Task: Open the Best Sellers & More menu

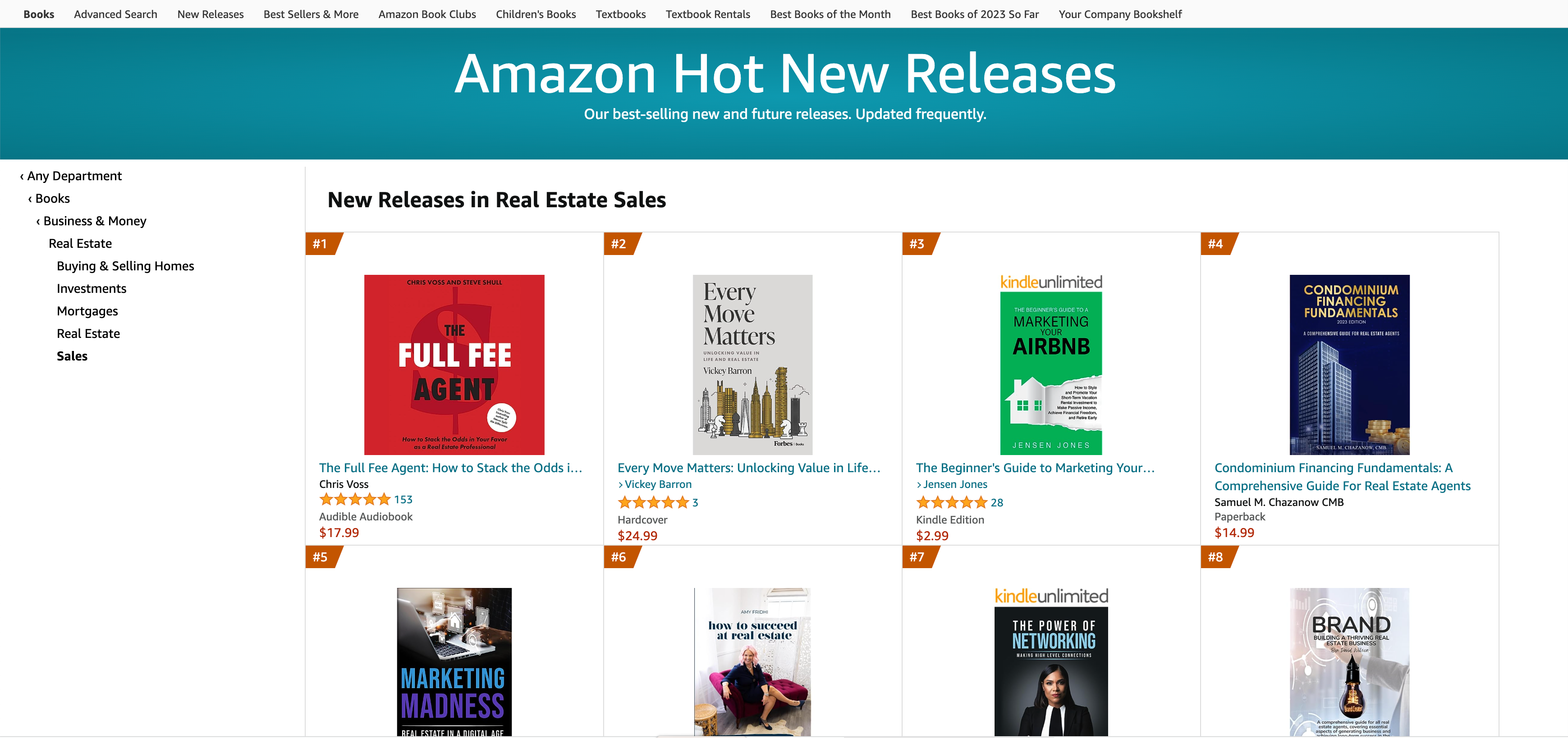Action: coord(311,14)
